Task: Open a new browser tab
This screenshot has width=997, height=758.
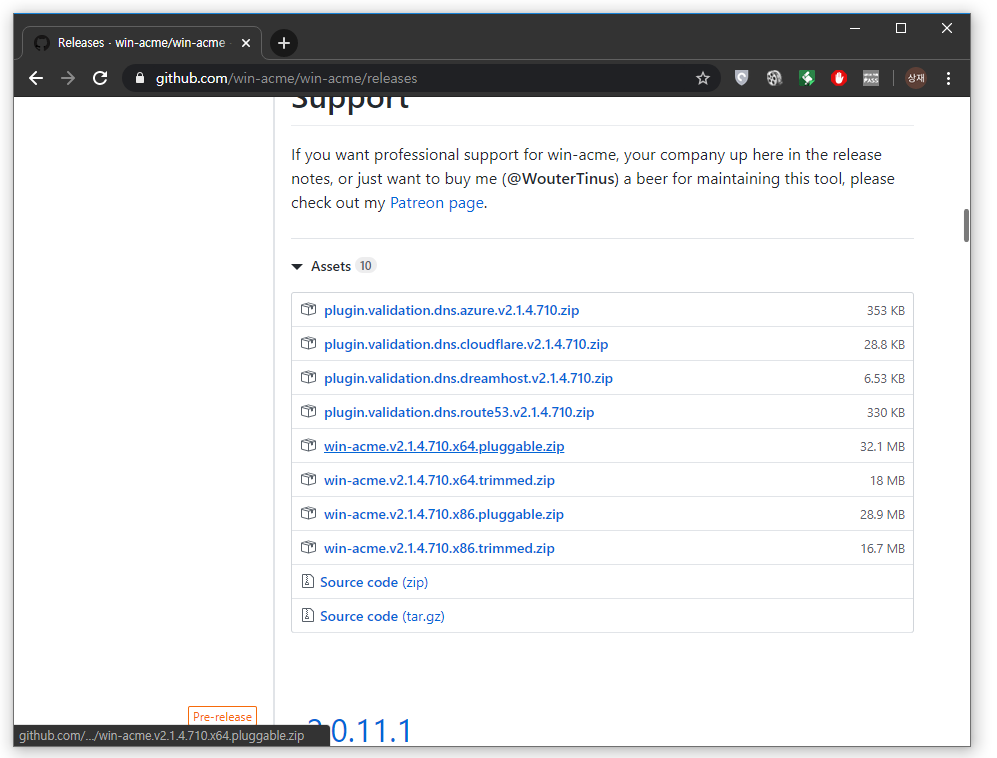Action: (x=284, y=43)
